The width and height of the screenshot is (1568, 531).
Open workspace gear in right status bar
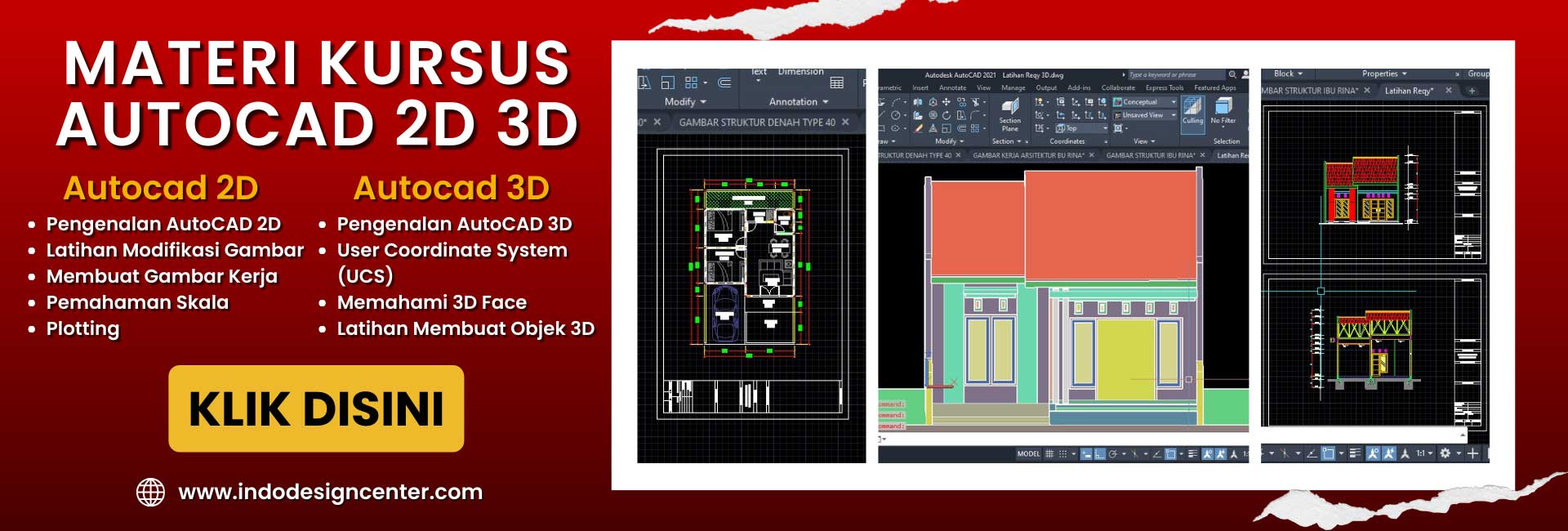click(1445, 453)
